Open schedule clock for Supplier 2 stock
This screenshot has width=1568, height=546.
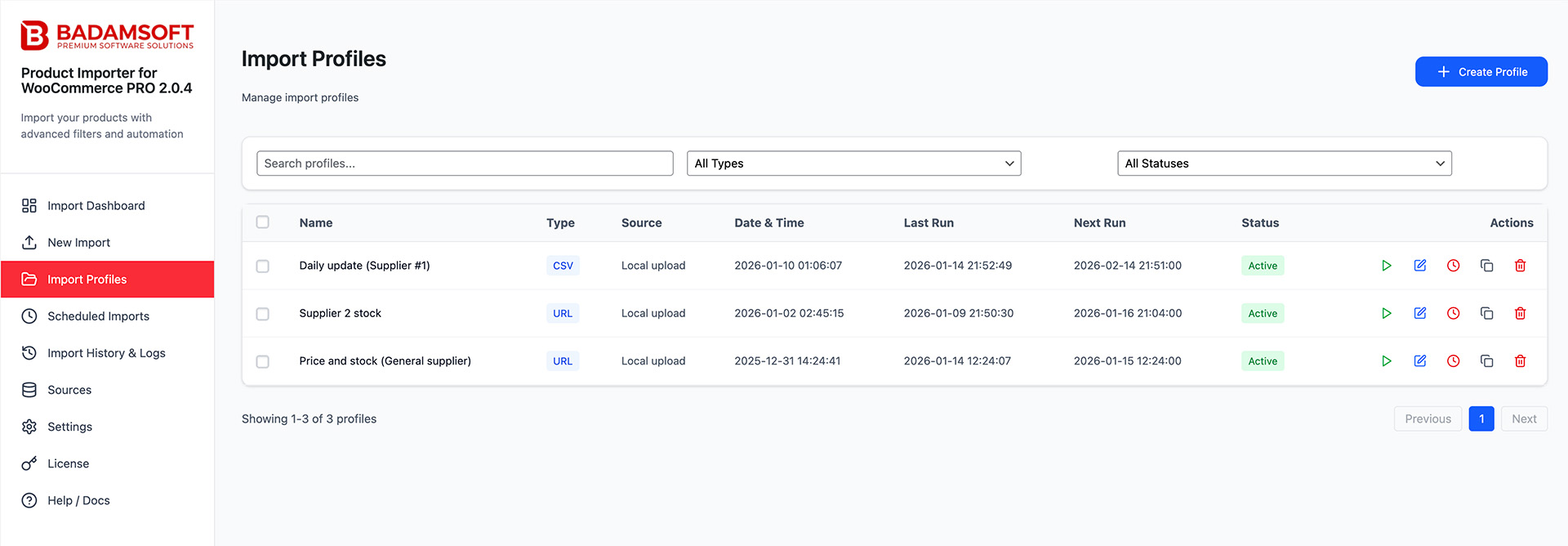tap(1454, 313)
